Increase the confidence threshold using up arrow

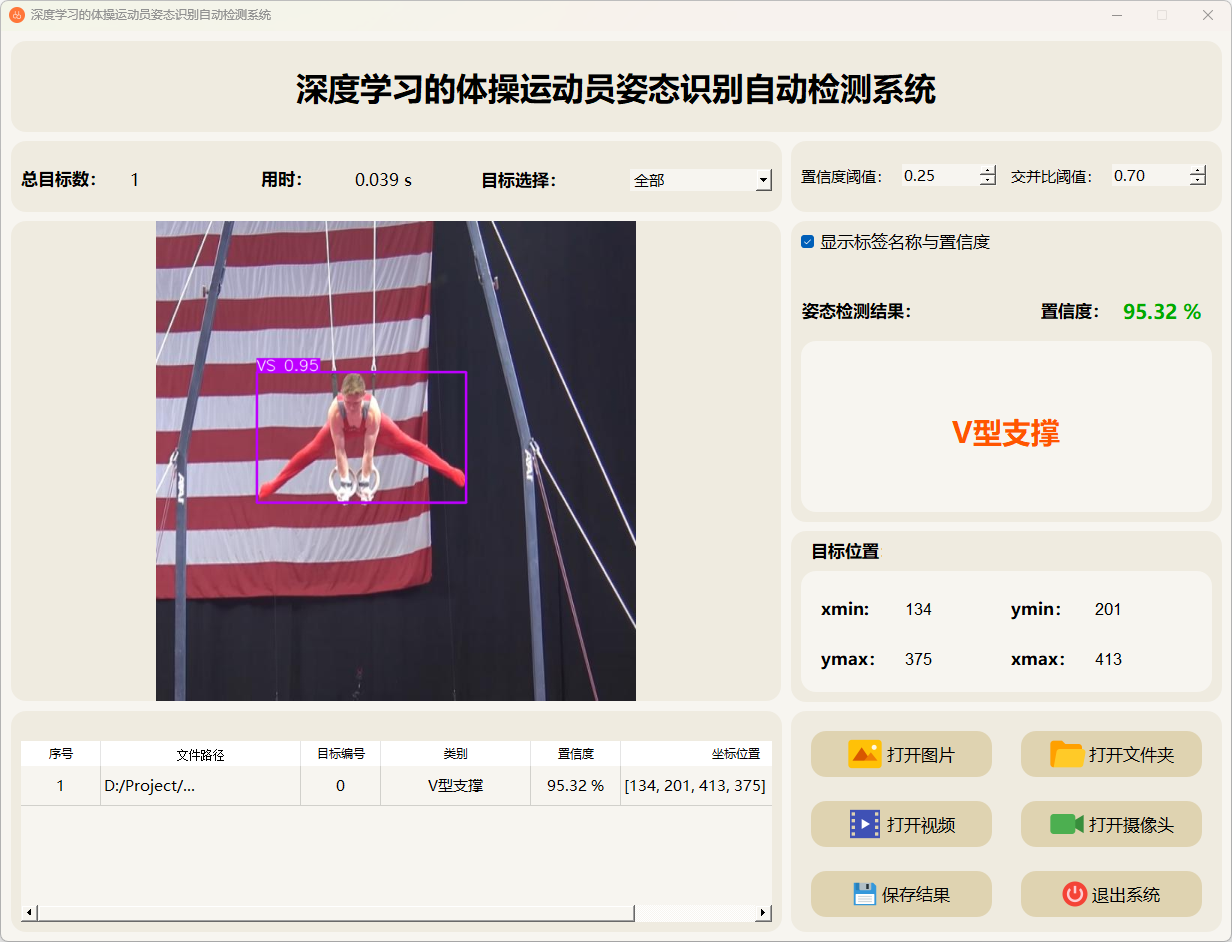pos(988,170)
